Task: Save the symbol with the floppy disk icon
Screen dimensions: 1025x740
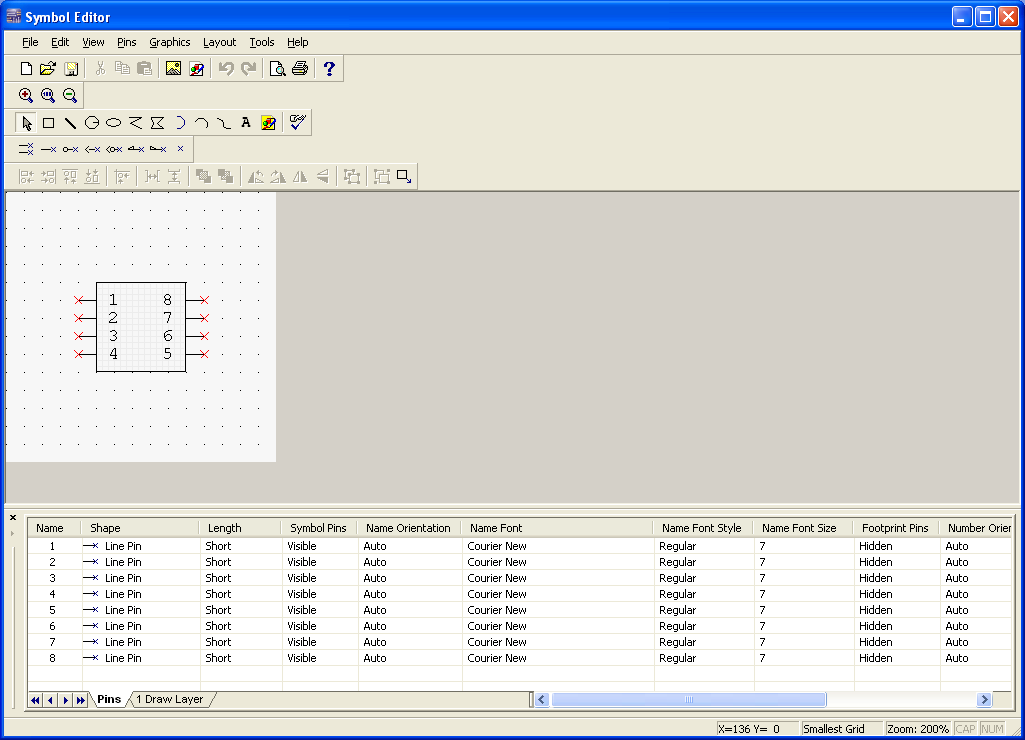Action: click(x=71, y=69)
